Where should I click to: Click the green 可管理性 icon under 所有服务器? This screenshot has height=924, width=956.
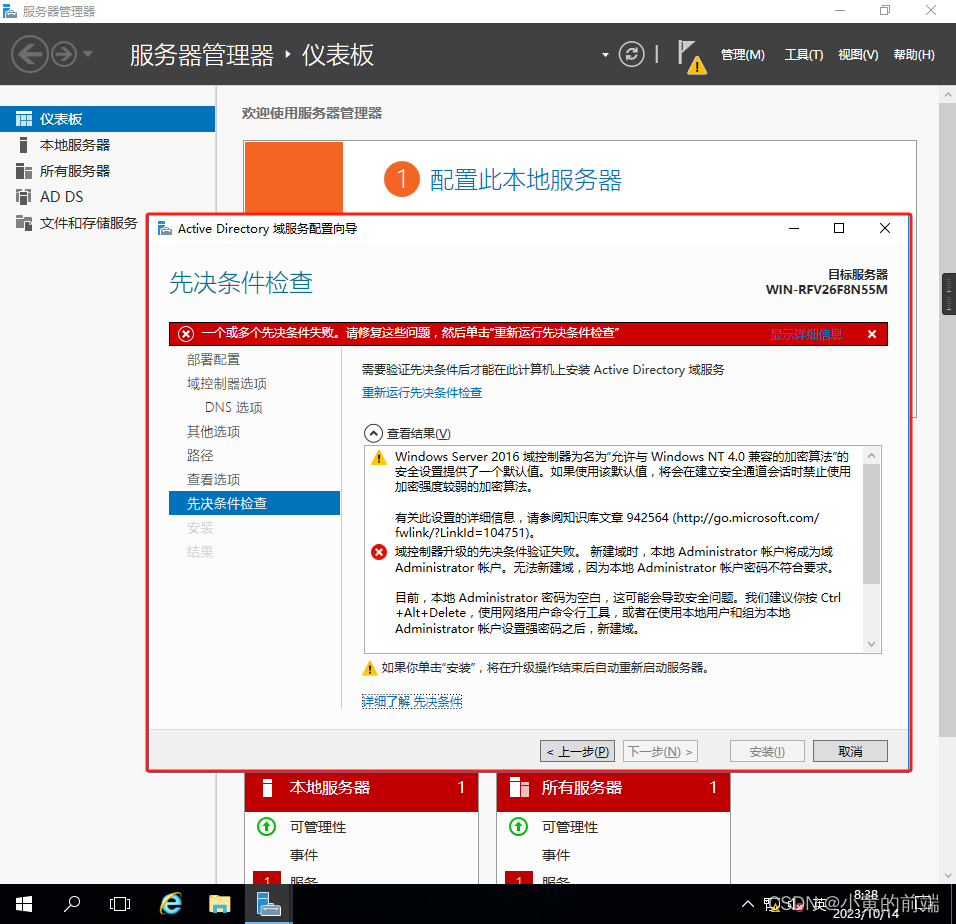pos(518,826)
